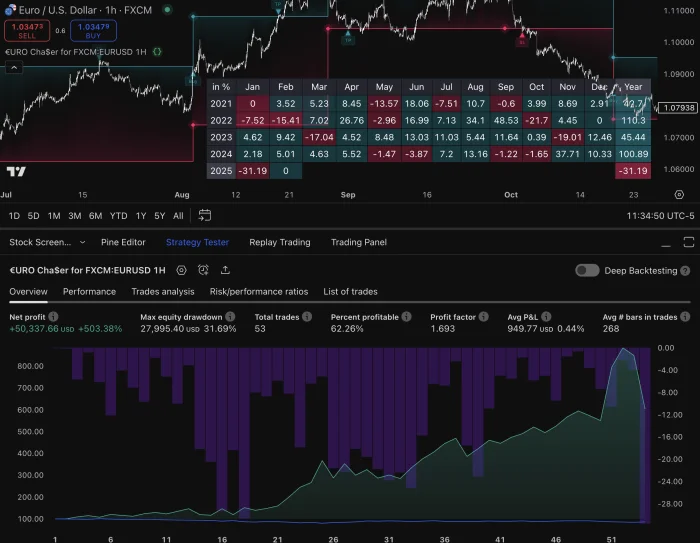Screen dimensions: 700x543
Task: Click the strategy alert clock icon
Action: pyautogui.click(x=203, y=270)
